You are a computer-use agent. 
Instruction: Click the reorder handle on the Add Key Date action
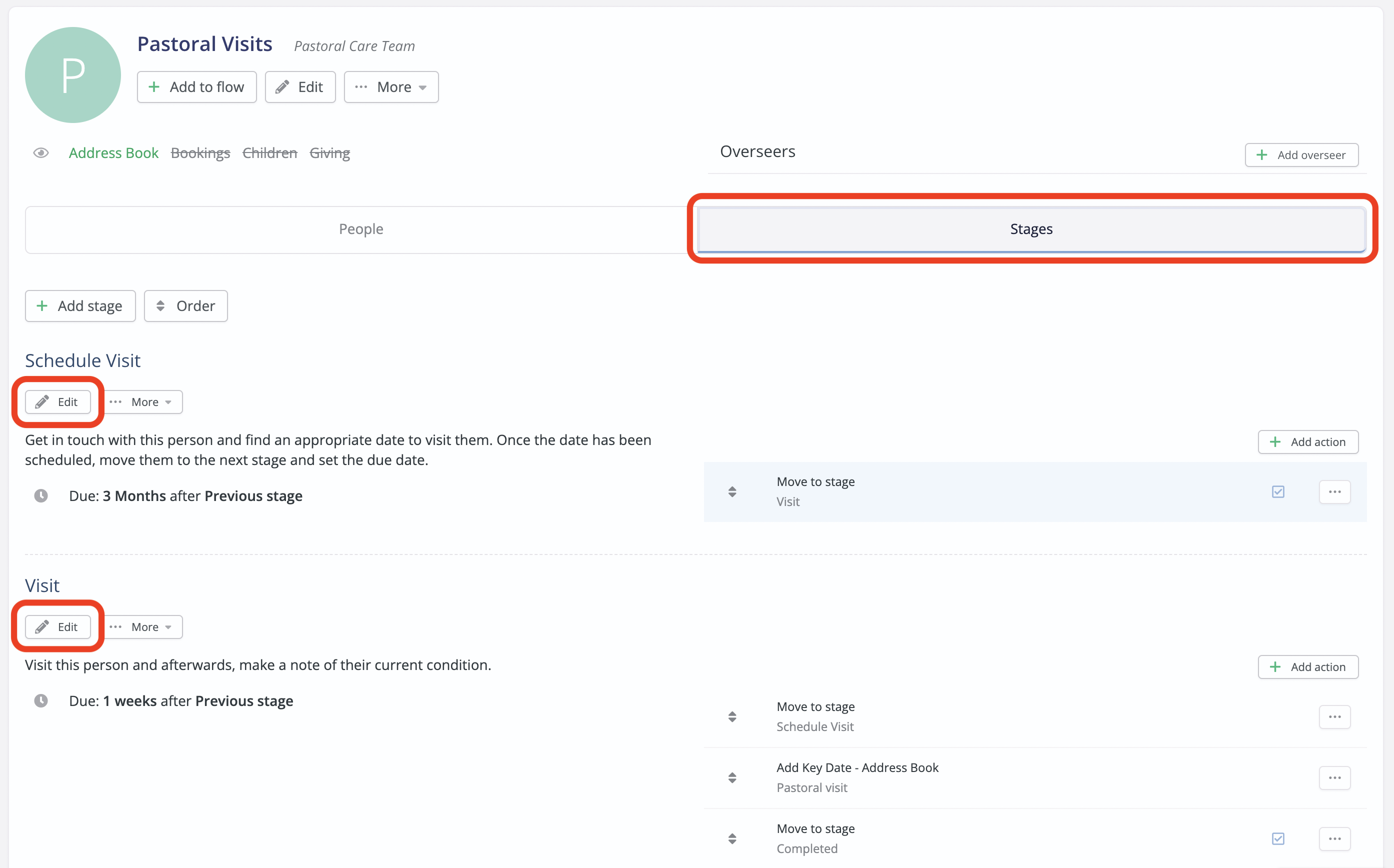731,778
